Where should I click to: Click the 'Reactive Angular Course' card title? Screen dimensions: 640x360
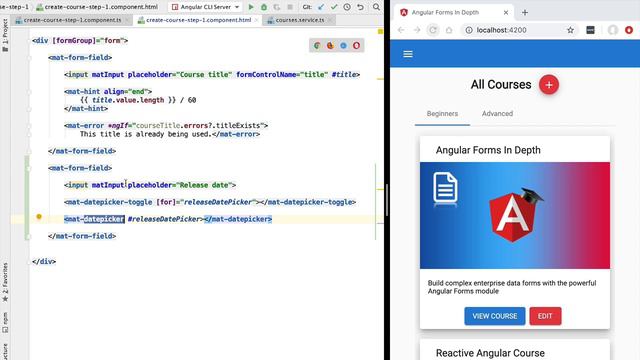[x=490, y=353]
